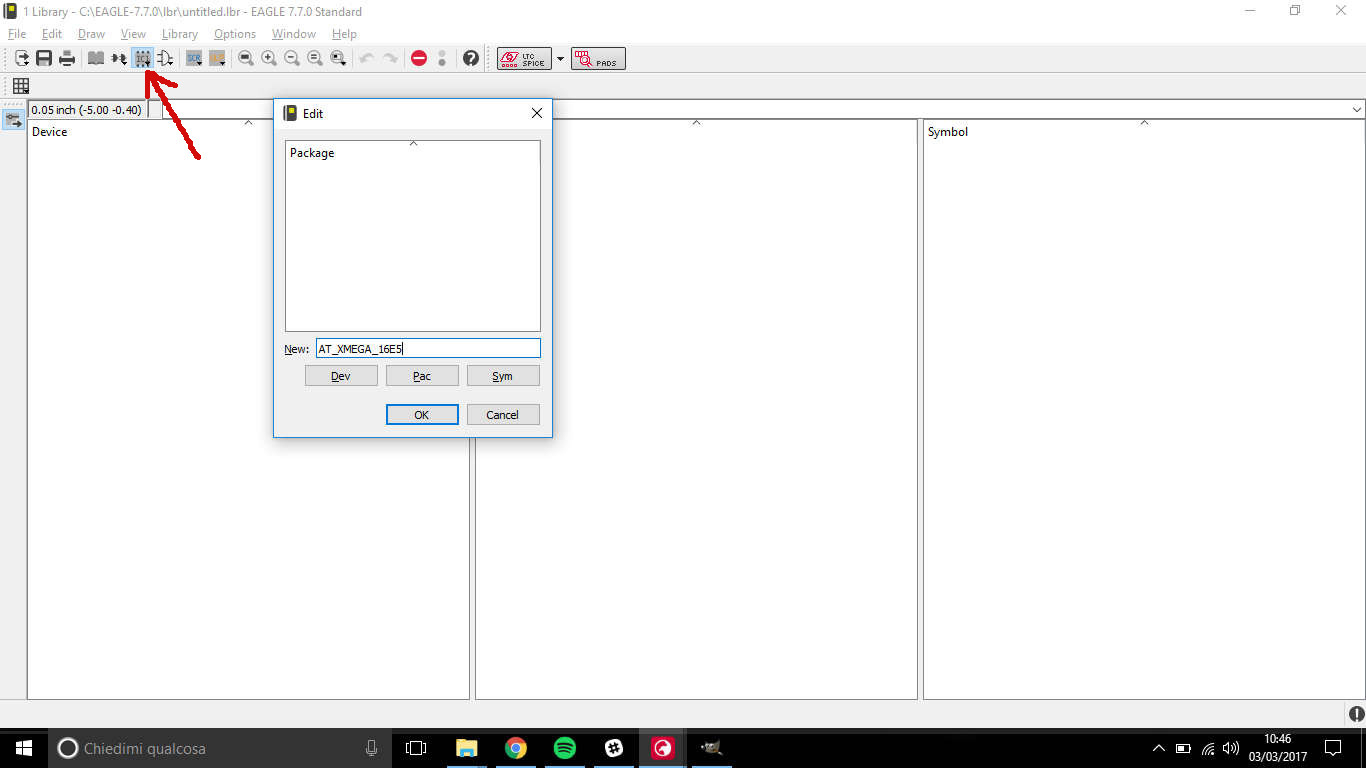The image size is (1366, 768).
Task: Click the book-shaped library toolbar icon
Action: pos(96,59)
